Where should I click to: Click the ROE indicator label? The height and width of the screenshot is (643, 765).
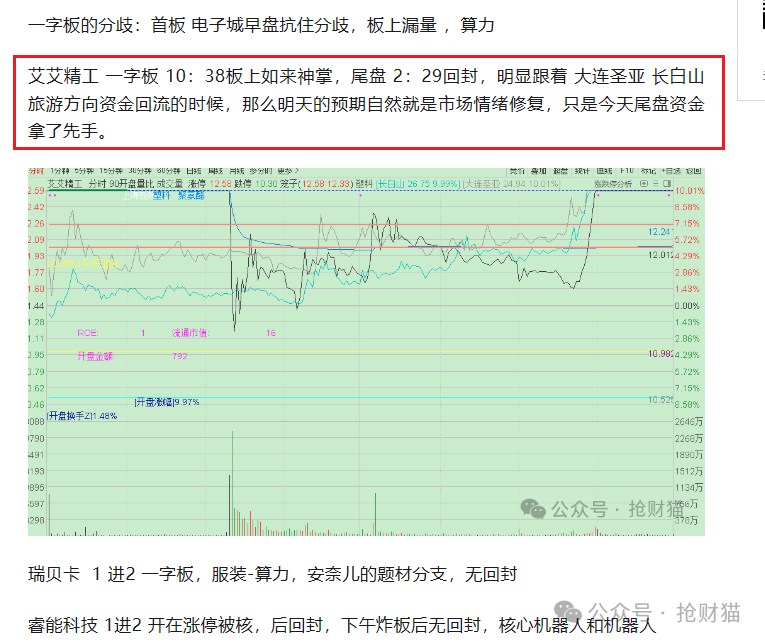(x=88, y=333)
